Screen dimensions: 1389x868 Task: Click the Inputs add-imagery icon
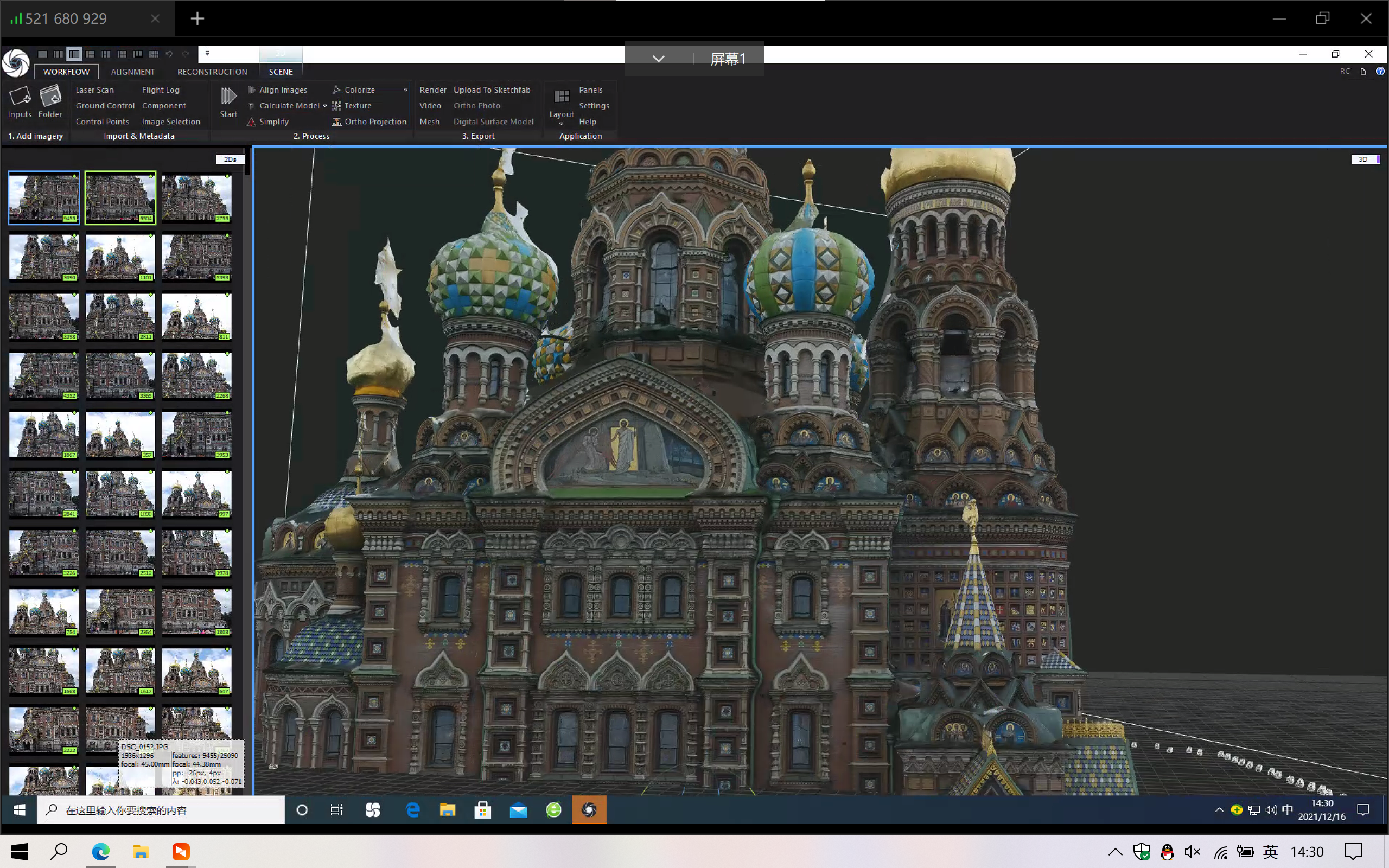[20, 97]
